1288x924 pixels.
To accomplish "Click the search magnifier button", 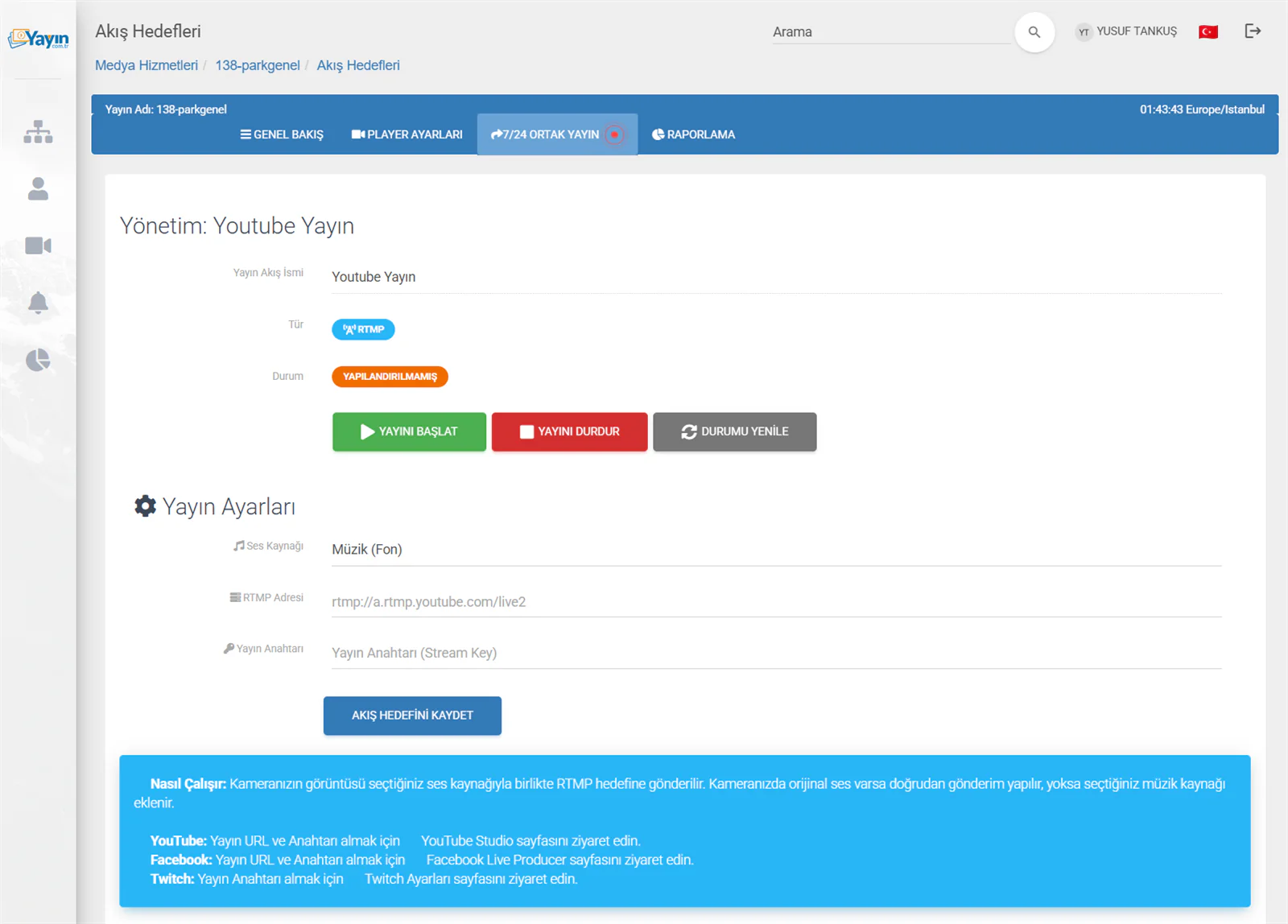I will 1034,32.
